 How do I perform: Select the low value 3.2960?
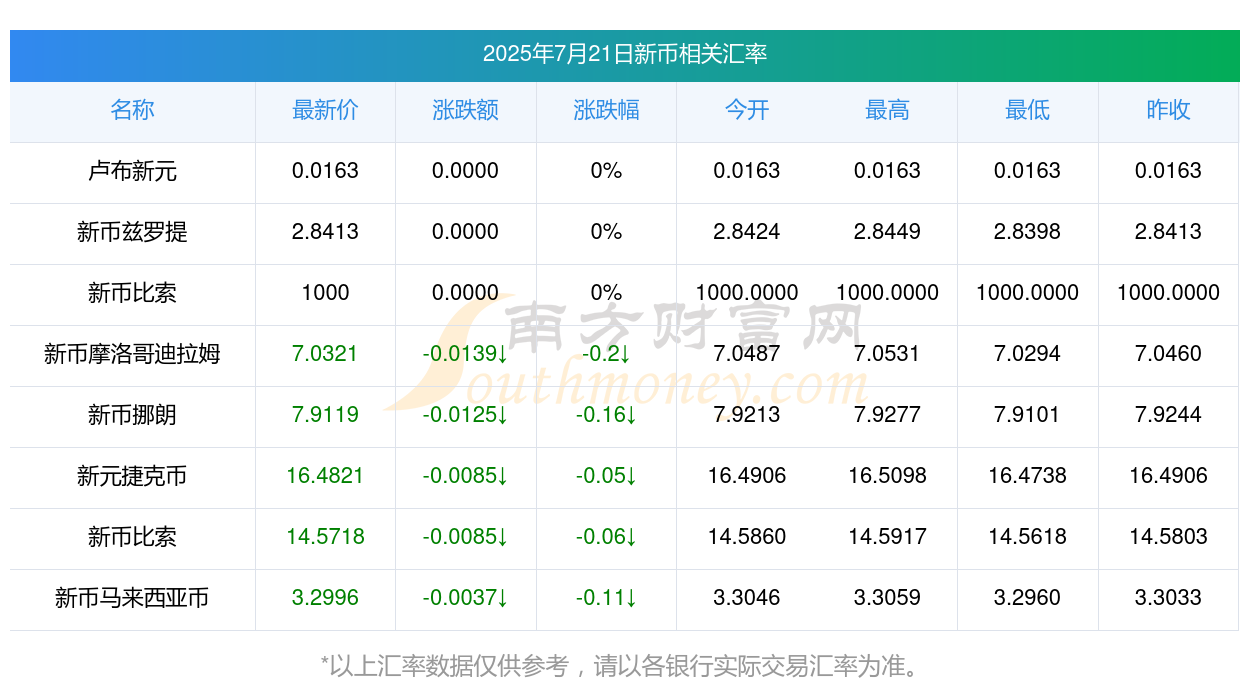click(x=1027, y=598)
